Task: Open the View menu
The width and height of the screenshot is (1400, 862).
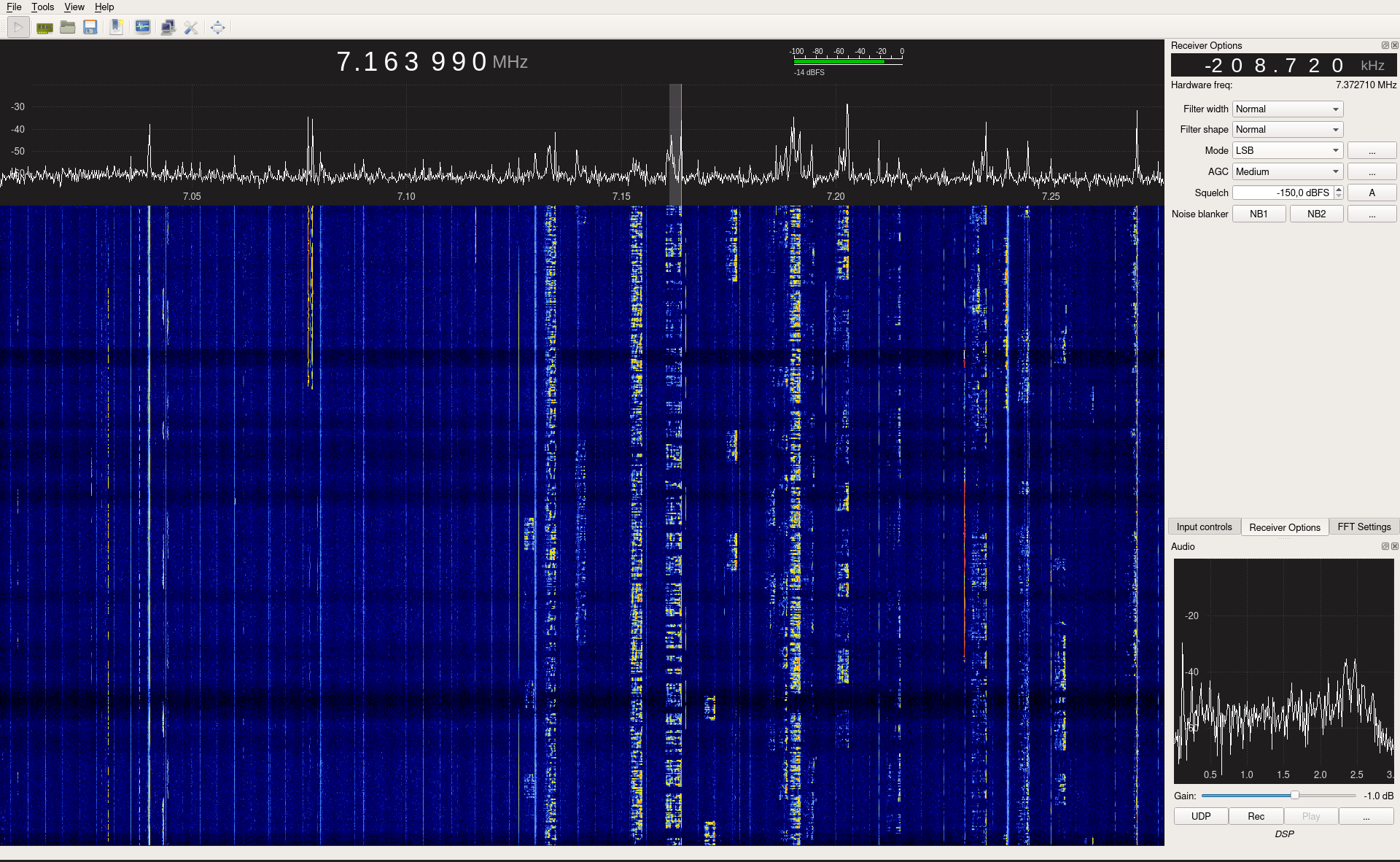Action: tap(74, 7)
